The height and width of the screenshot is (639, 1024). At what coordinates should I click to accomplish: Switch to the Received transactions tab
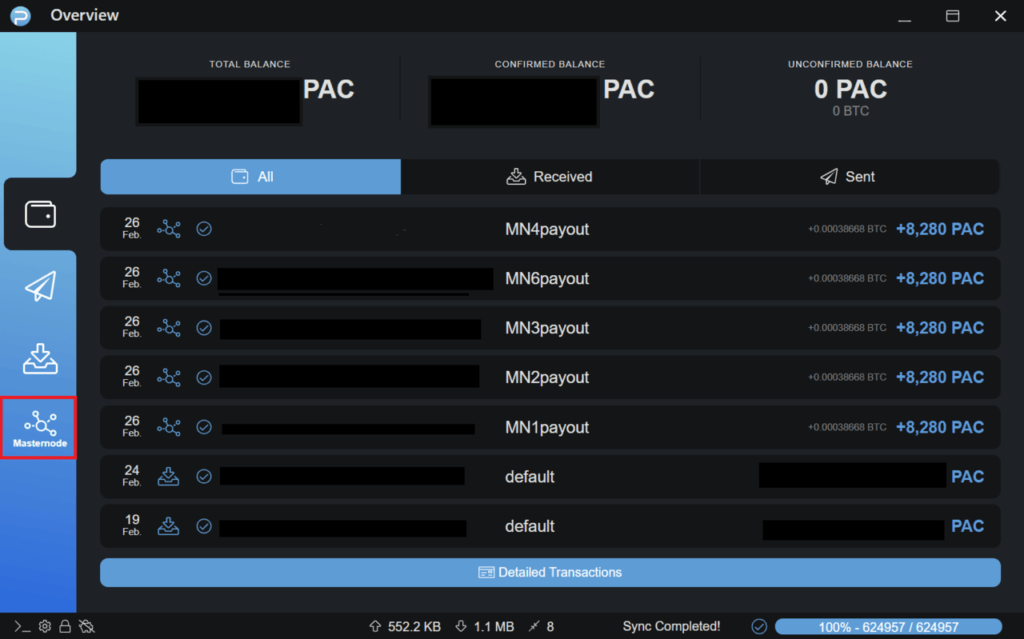[x=550, y=177]
